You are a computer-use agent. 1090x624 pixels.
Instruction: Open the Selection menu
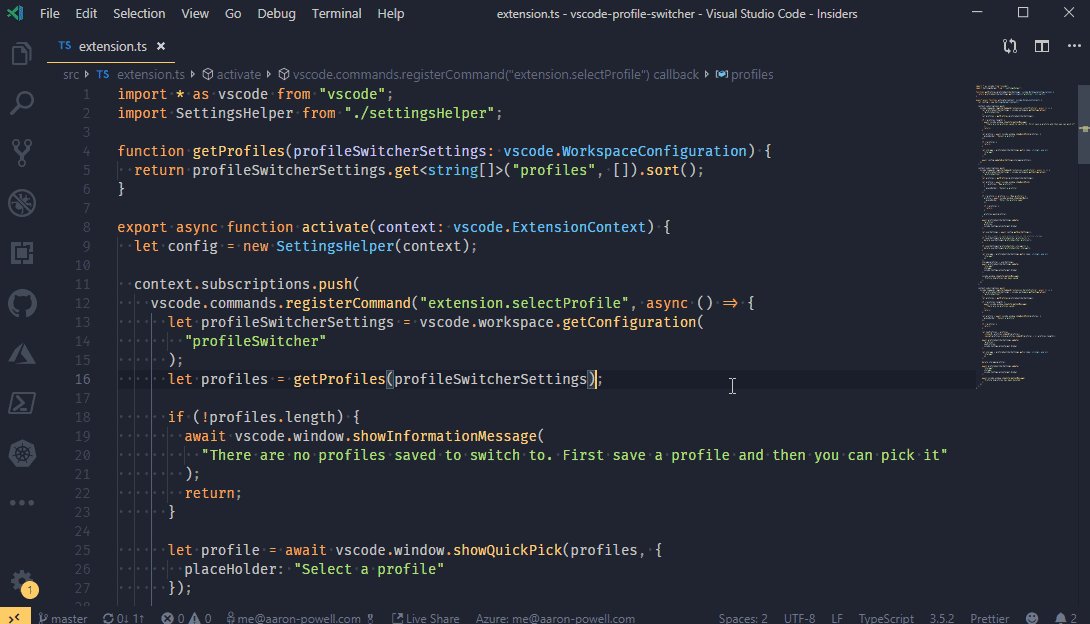tap(139, 13)
